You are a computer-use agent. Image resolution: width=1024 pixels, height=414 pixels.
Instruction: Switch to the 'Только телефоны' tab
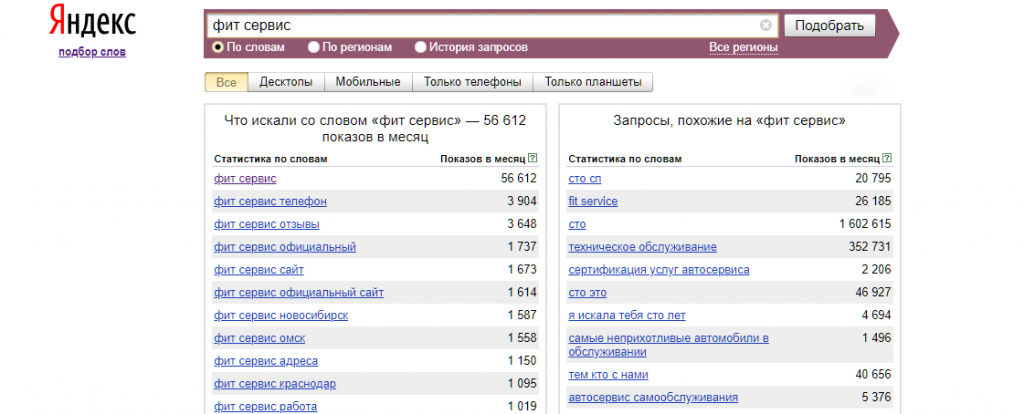click(x=473, y=82)
